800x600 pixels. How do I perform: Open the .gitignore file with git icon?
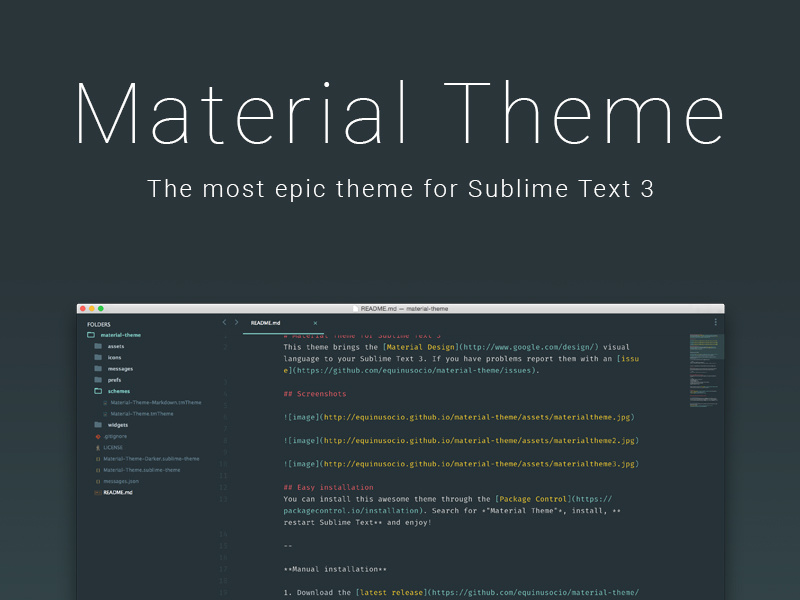pyautogui.click(x=111, y=436)
